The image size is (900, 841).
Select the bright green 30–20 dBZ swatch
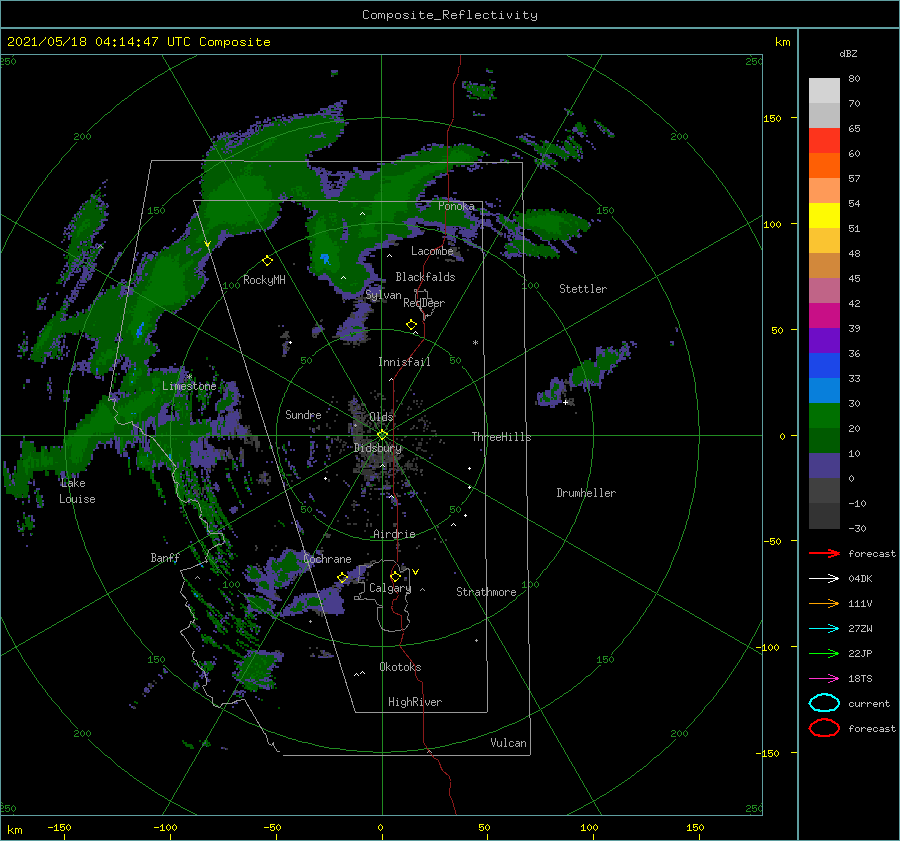[x=824, y=416]
